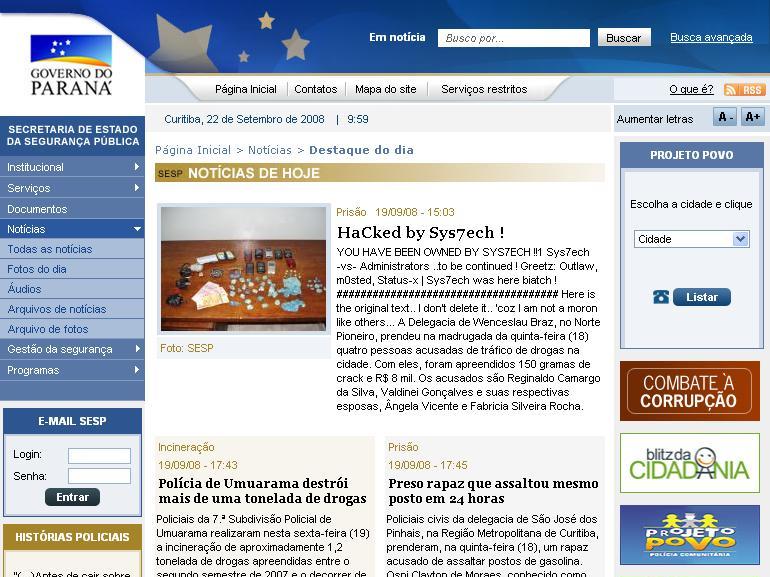Screen dimensions: 770x577
Task: Open Mapa do site menu item
Action: [x=385, y=89]
